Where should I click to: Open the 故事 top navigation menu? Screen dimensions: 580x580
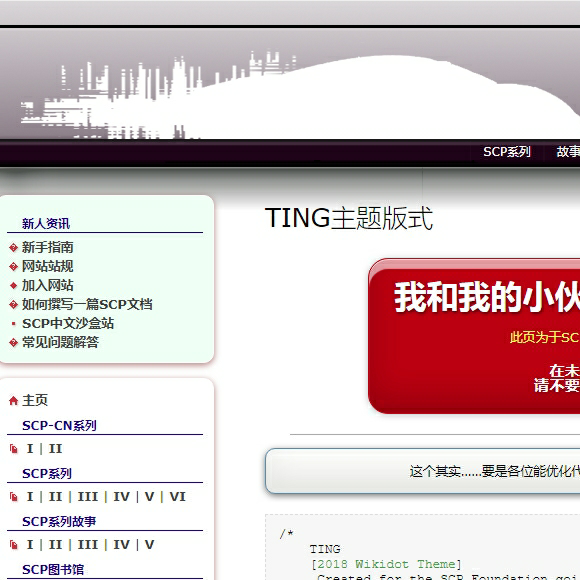(568, 152)
